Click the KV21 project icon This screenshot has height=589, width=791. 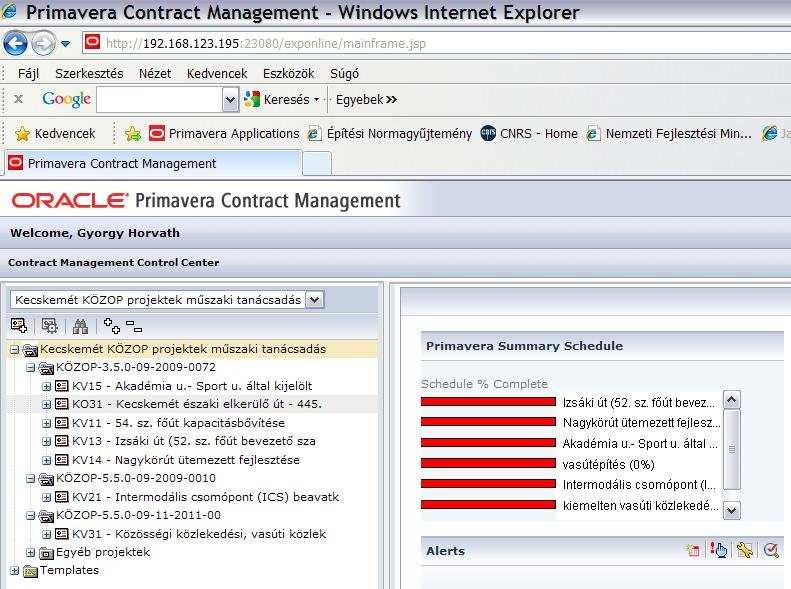tap(62, 497)
